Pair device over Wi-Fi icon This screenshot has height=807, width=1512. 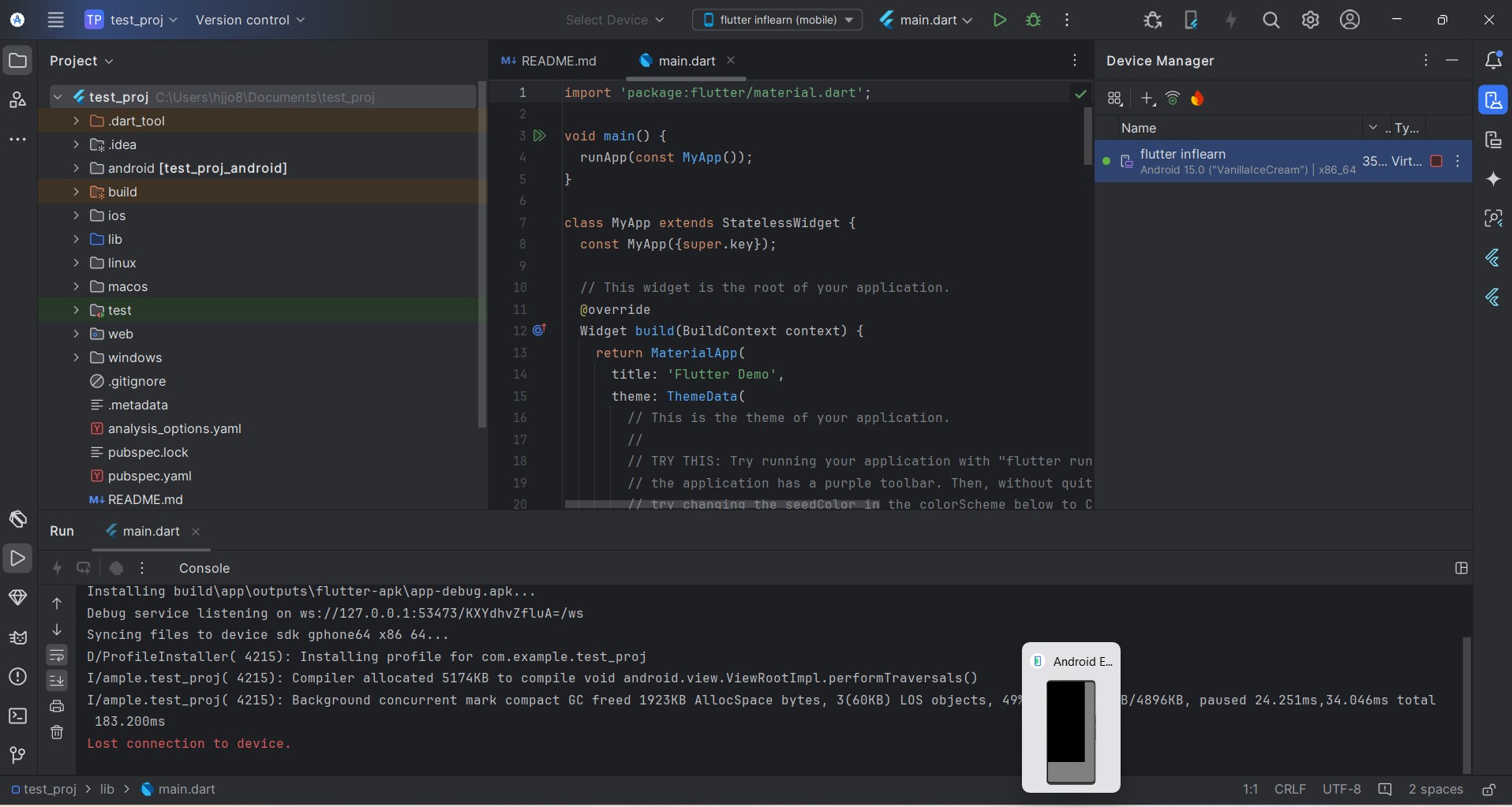click(x=1173, y=99)
